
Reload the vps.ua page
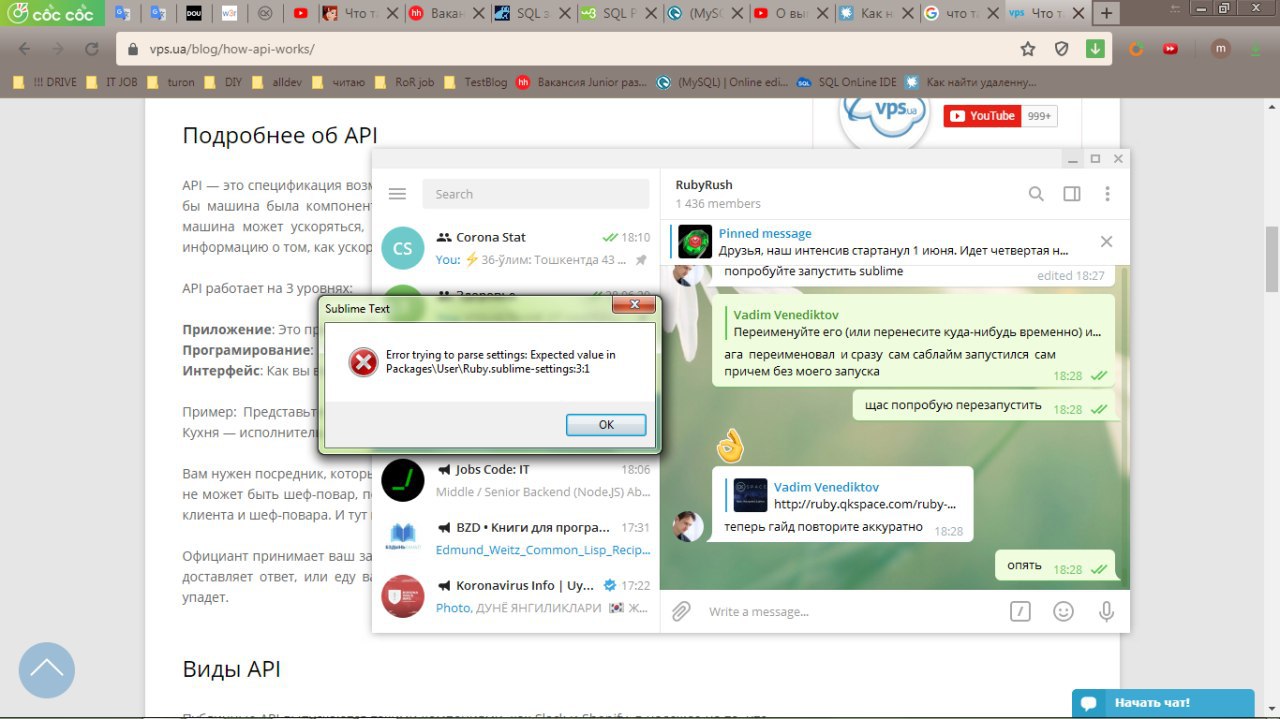[91, 49]
